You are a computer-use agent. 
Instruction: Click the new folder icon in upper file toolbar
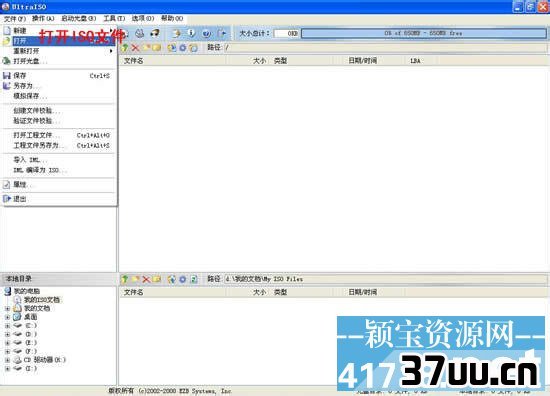146,47
